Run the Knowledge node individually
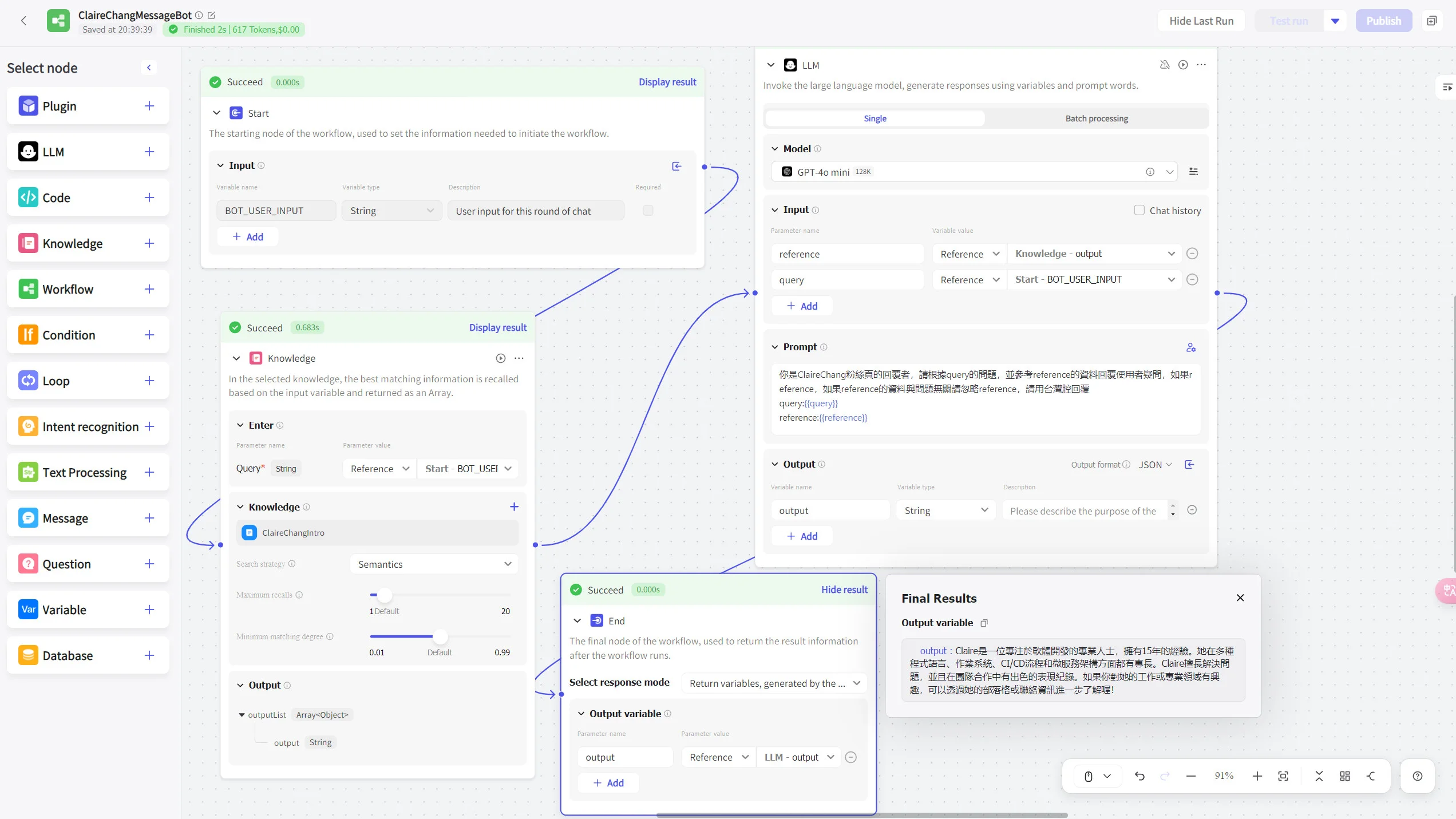The width and height of the screenshot is (1456, 819). 501,358
